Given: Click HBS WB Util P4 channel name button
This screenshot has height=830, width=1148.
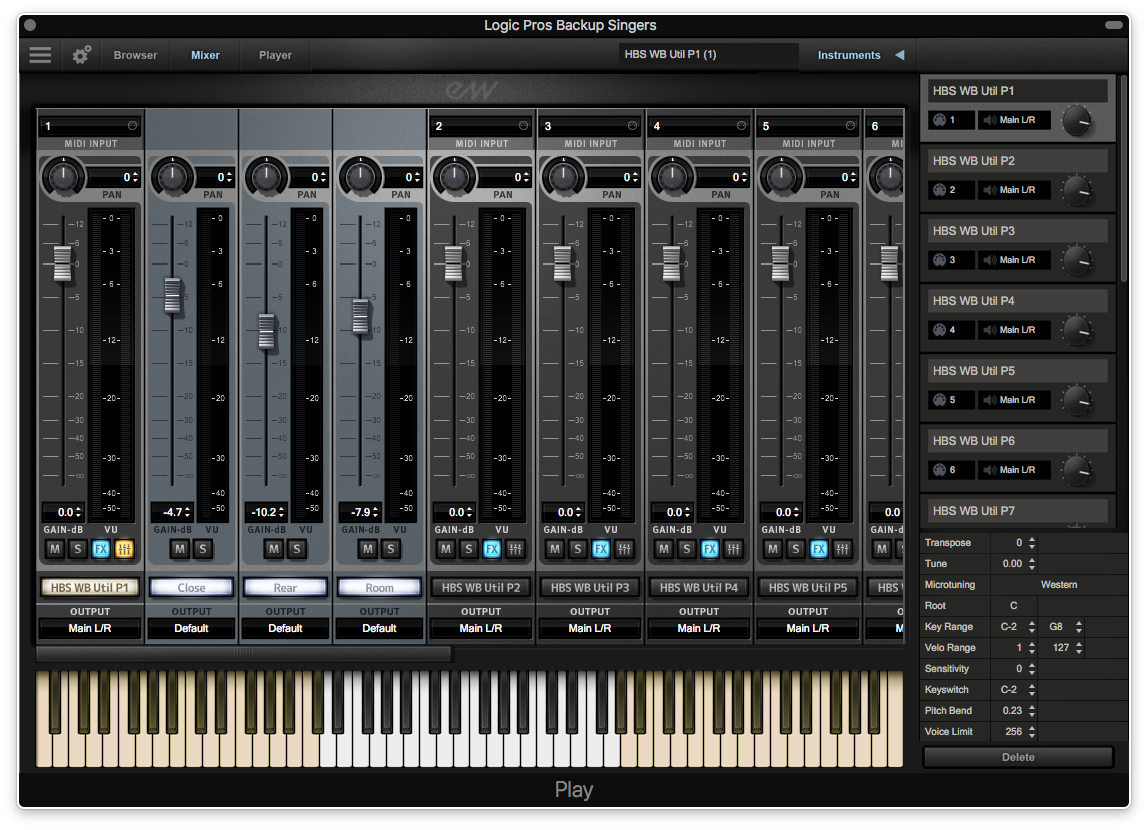Looking at the screenshot, I should [699, 588].
